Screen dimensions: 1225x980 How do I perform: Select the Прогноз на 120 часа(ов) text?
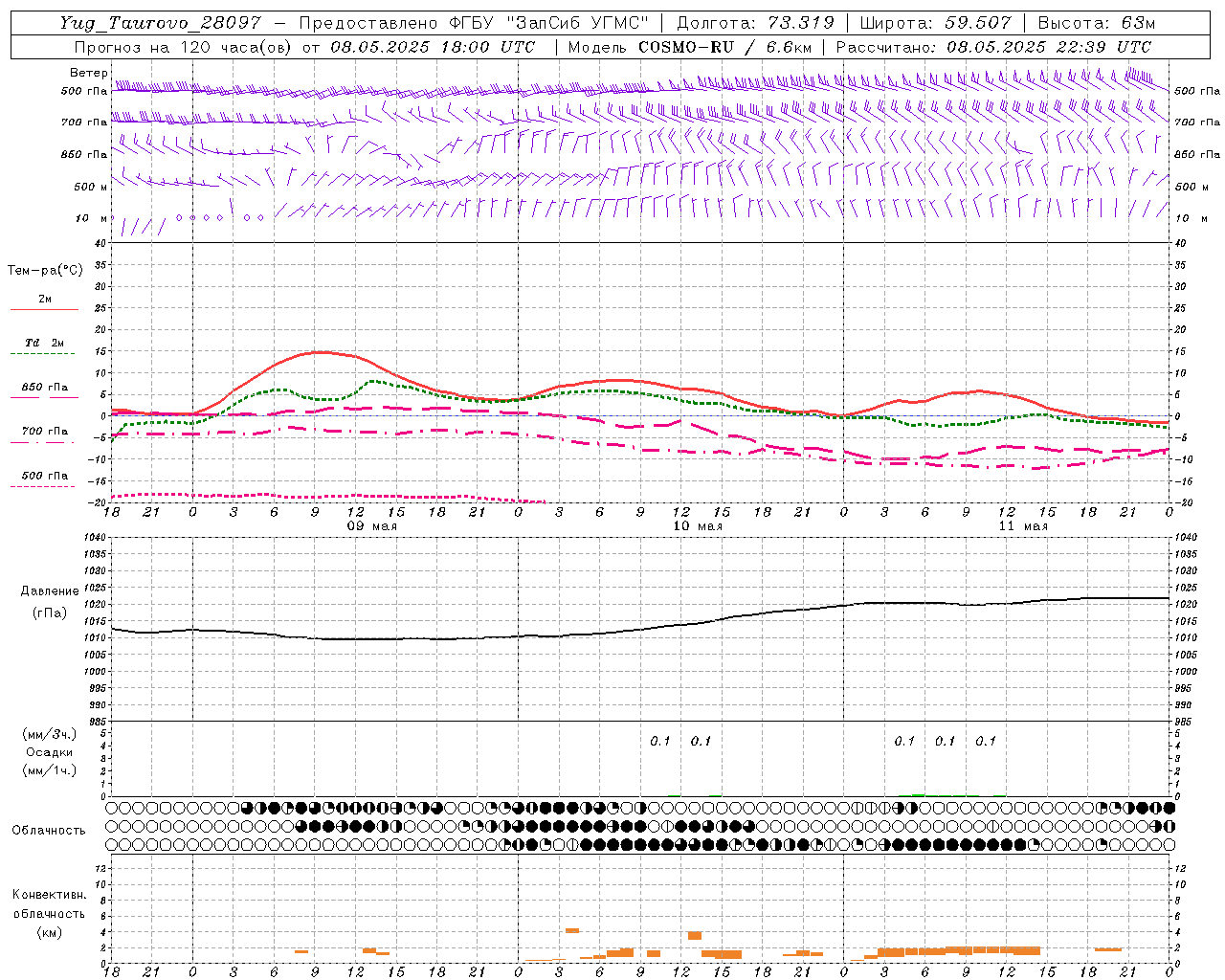[x=183, y=47]
